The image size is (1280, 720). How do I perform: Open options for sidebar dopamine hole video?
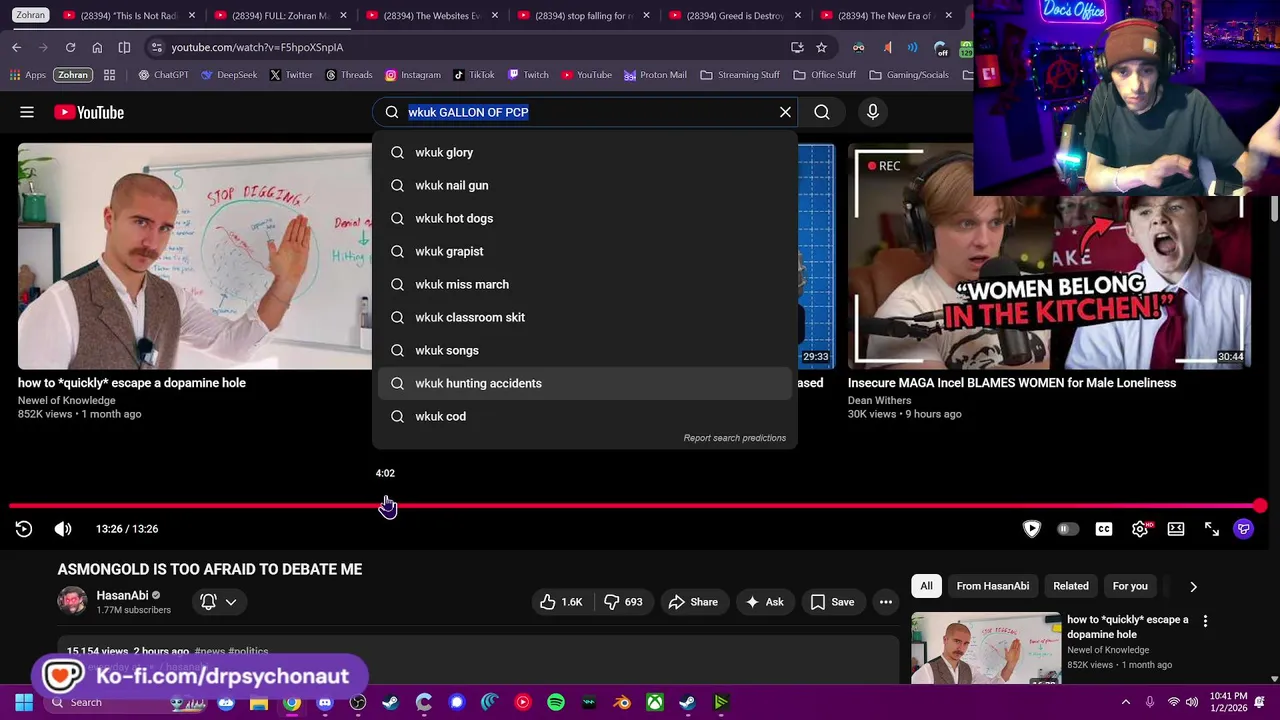pyautogui.click(x=1205, y=621)
